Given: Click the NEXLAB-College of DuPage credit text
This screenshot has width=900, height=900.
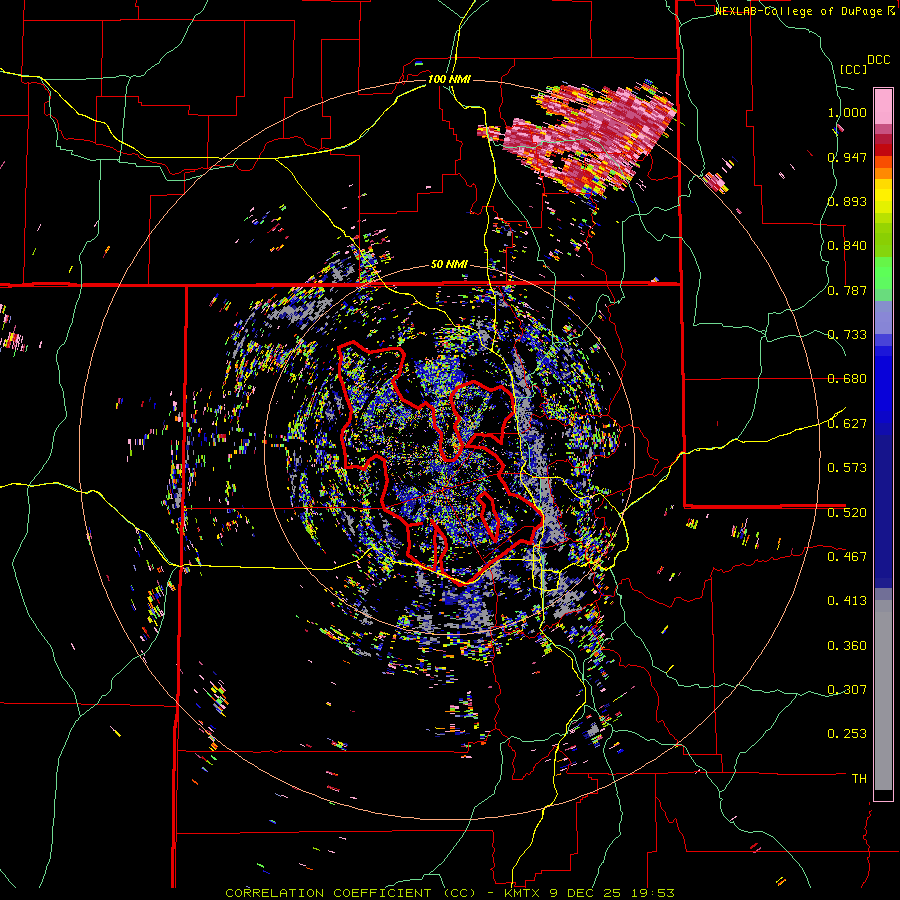Looking at the screenshot, I should click(x=804, y=11).
